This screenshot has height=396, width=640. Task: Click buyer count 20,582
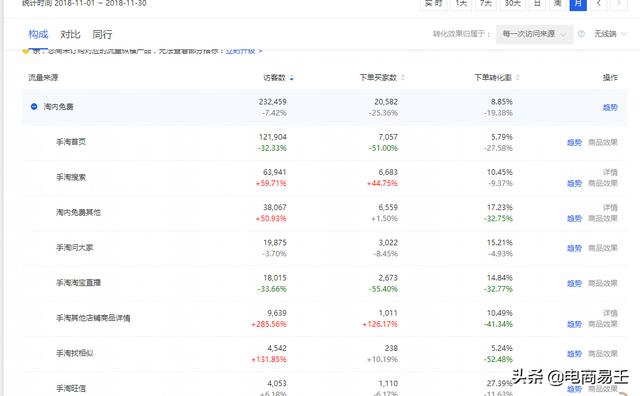386,102
